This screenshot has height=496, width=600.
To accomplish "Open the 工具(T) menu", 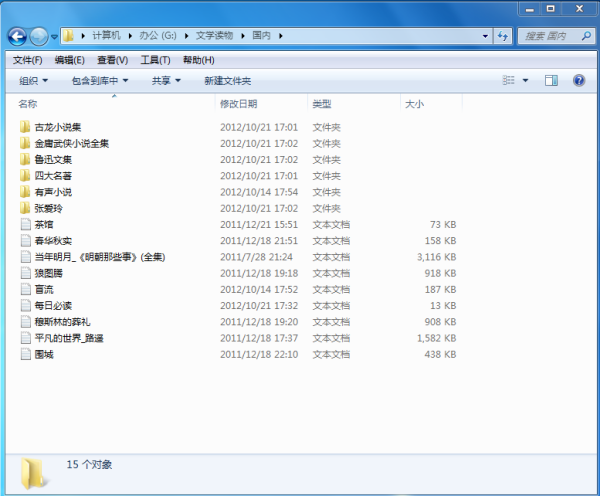I will 155,60.
